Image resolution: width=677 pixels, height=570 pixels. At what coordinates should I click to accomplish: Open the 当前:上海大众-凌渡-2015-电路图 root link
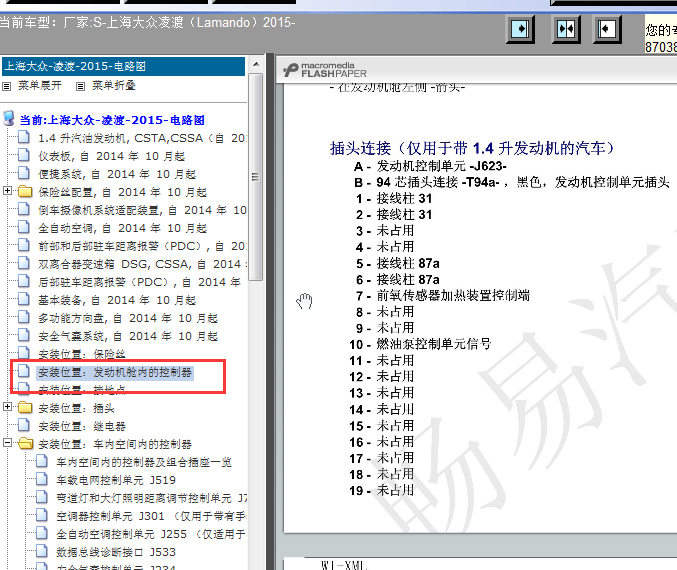pos(112,120)
